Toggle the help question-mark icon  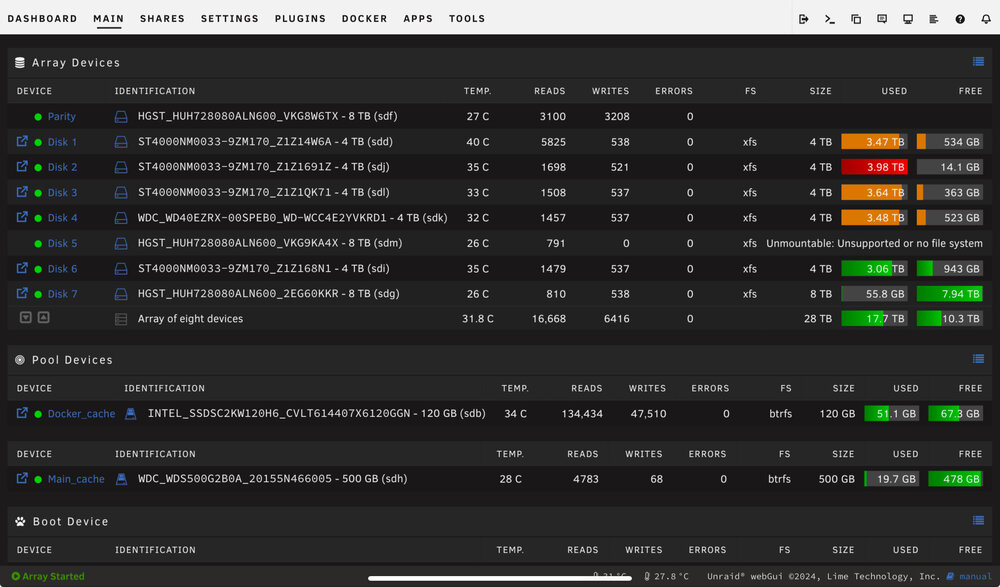pyautogui.click(x=960, y=19)
